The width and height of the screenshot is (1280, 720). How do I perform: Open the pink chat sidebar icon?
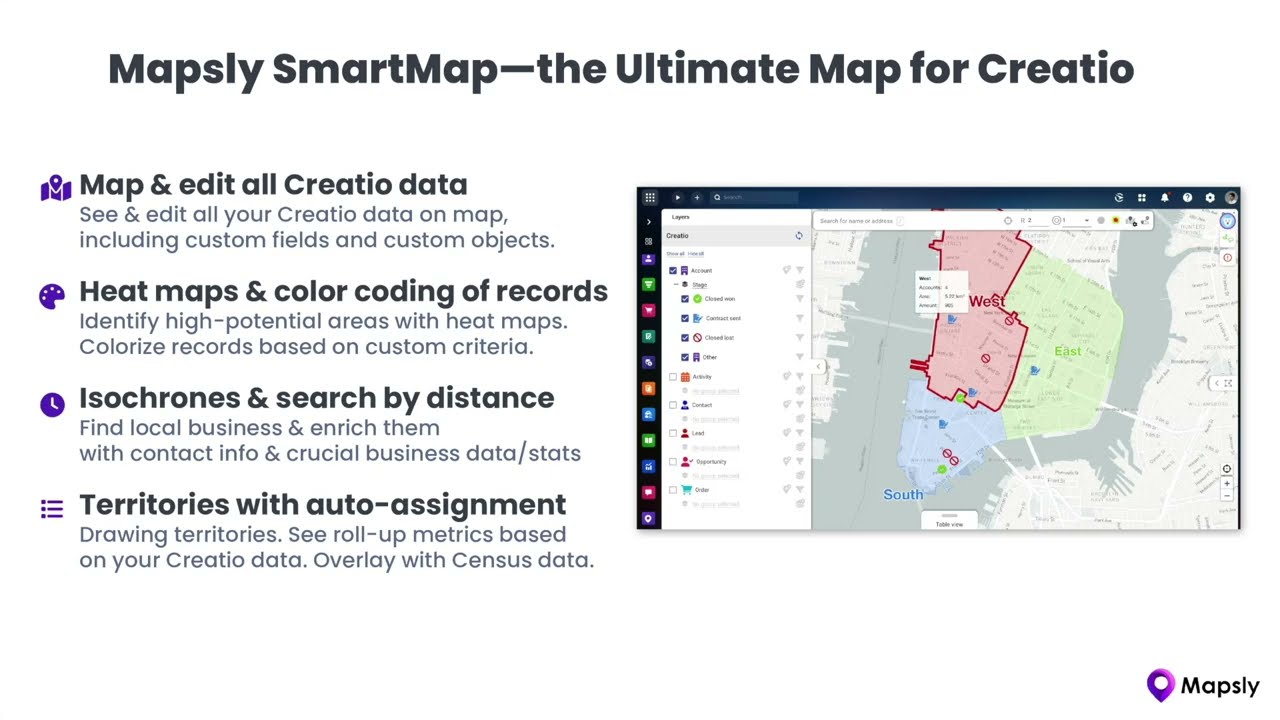coord(648,492)
